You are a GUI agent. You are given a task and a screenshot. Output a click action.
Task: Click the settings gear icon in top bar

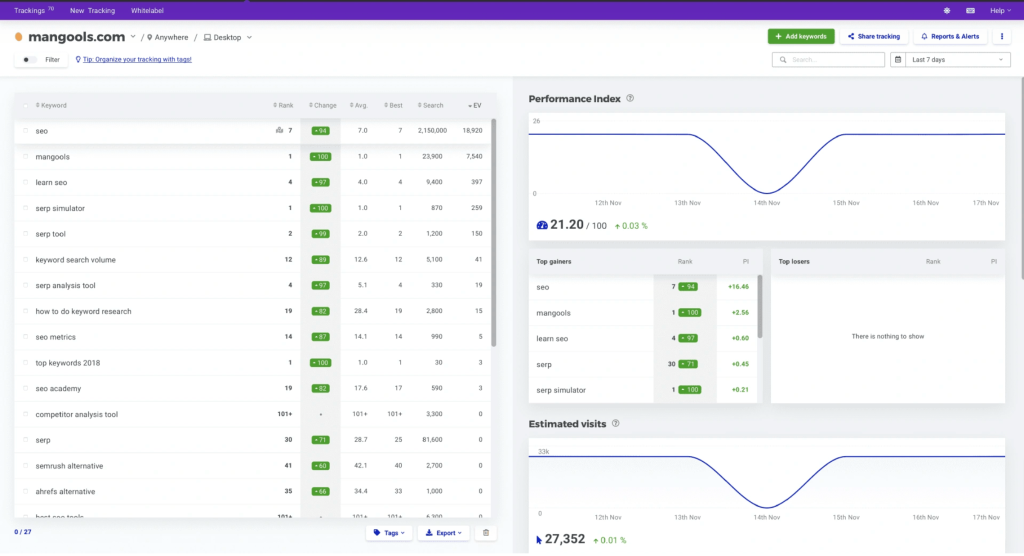pyautogui.click(x=946, y=10)
